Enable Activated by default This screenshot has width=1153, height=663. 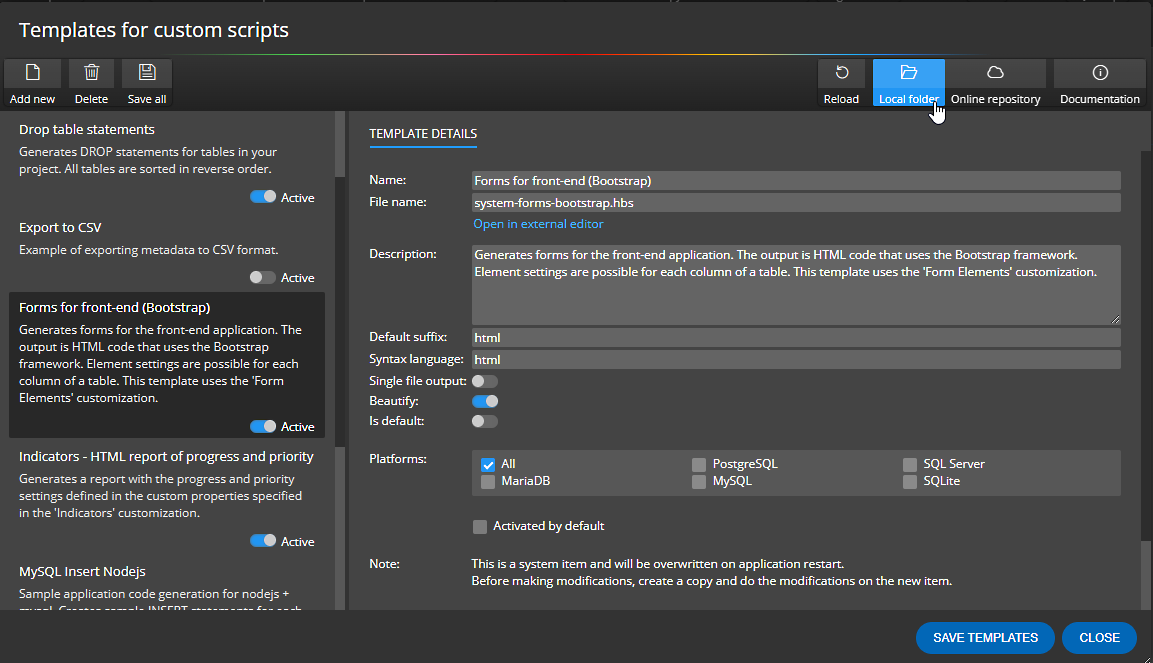pyautogui.click(x=480, y=526)
